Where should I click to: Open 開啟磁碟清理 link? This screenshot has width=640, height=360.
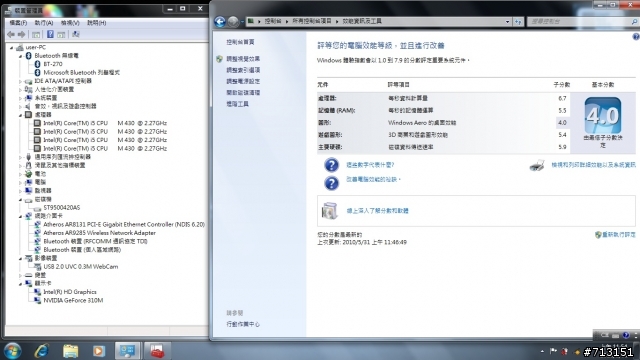(x=243, y=93)
